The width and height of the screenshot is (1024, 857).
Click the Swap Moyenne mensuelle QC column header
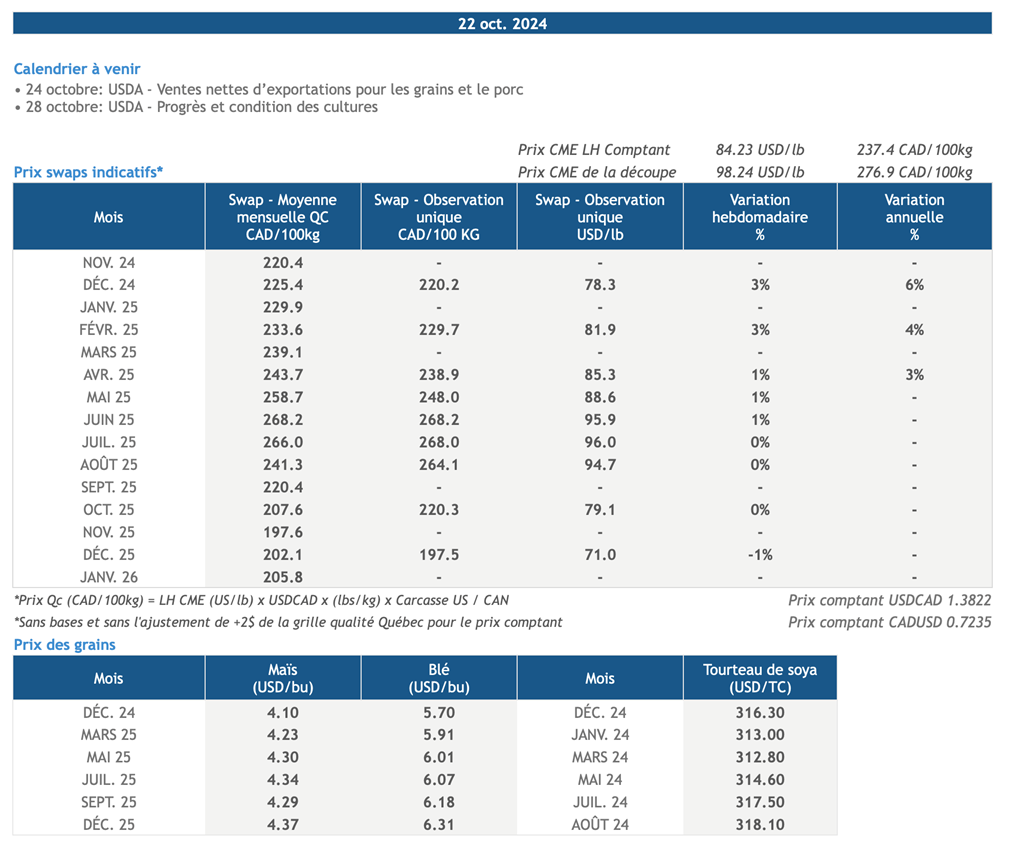click(x=283, y=217)
